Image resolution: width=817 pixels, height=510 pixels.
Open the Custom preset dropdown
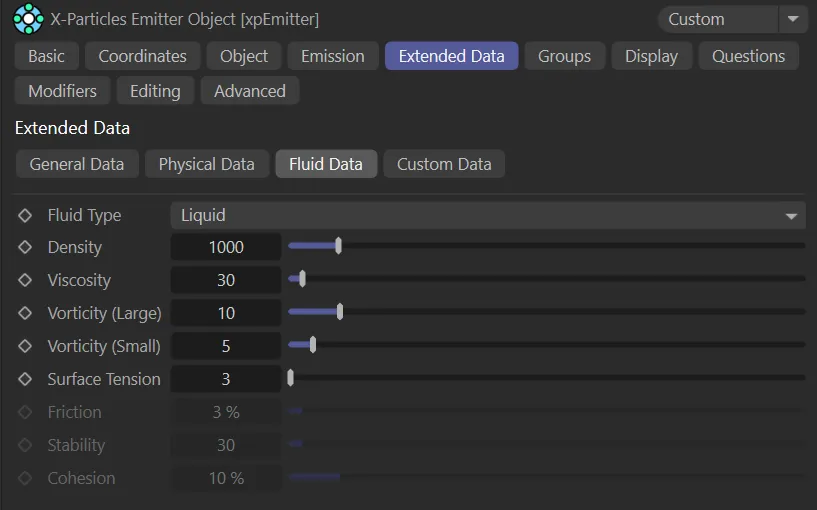click(x=717, y=19)
